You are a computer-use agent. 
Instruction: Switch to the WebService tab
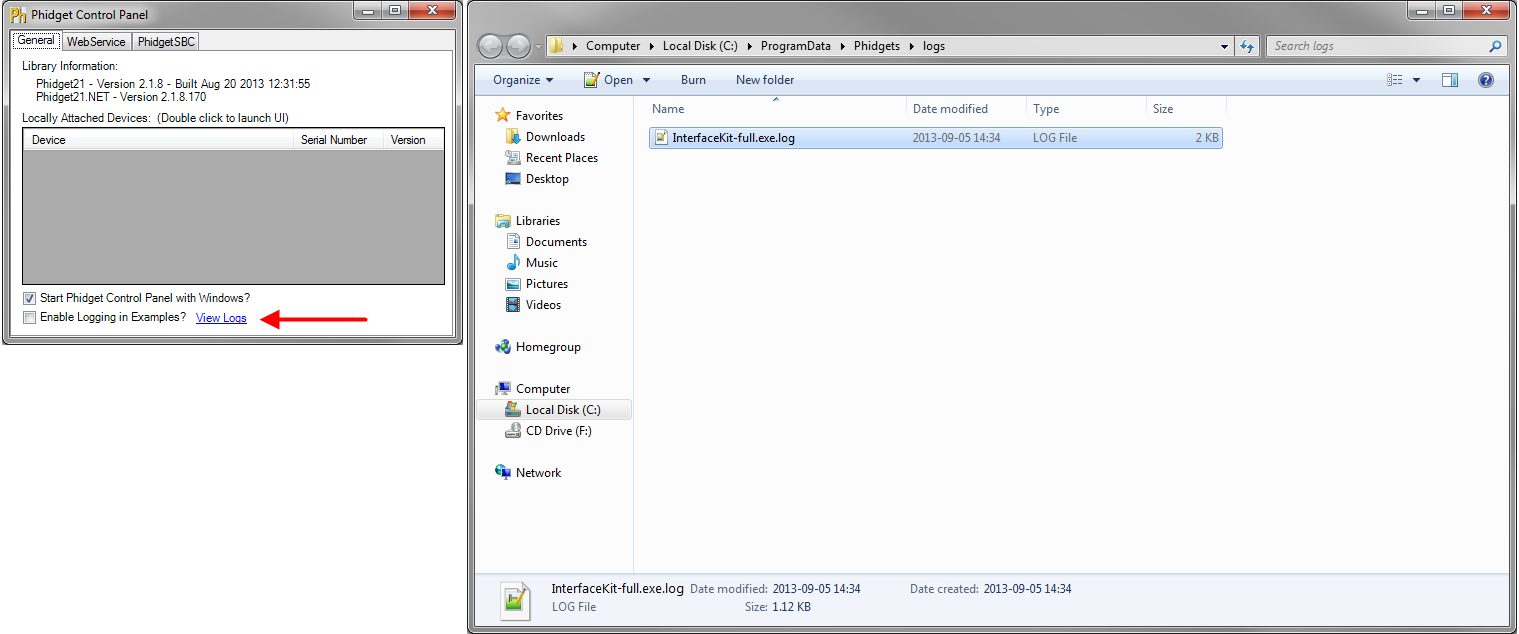click(96, 42)
